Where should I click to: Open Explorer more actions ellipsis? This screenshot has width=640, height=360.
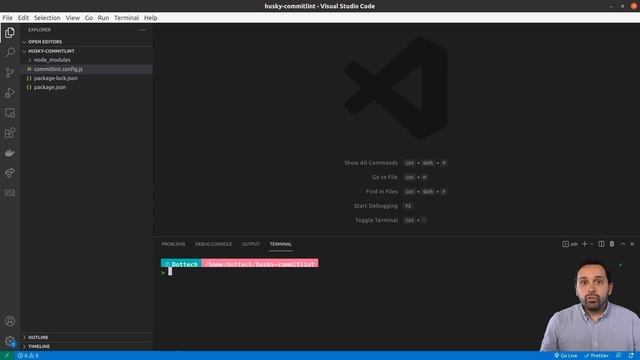(143, 30)
